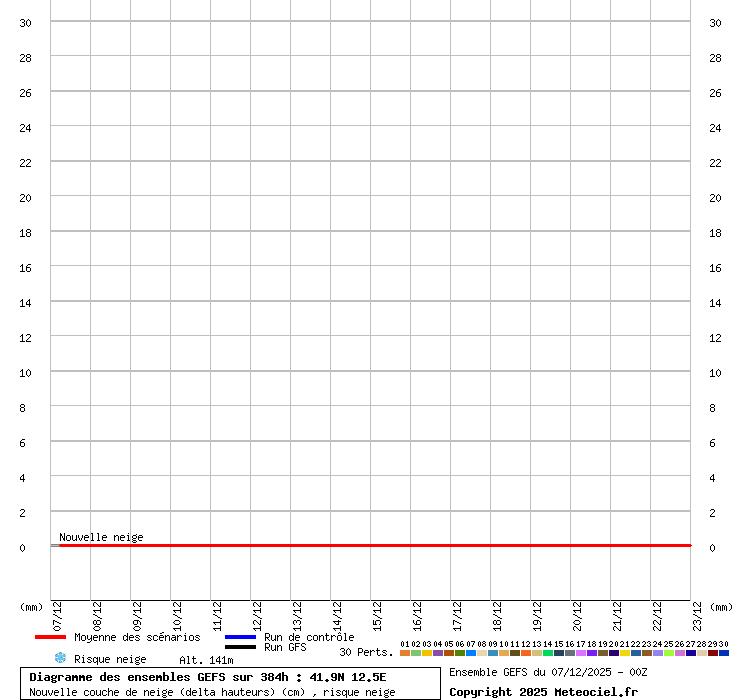Click the red Moyenne des scénarios legend line
Screen dimensions: 740x700
(50, 637)
